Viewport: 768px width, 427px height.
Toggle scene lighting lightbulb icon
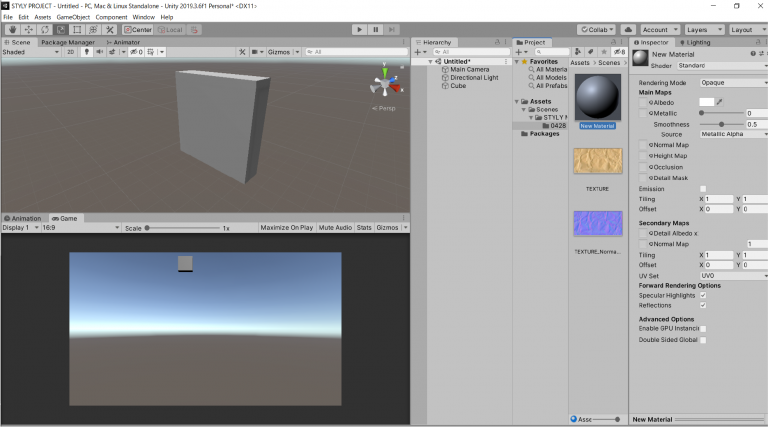87,51
